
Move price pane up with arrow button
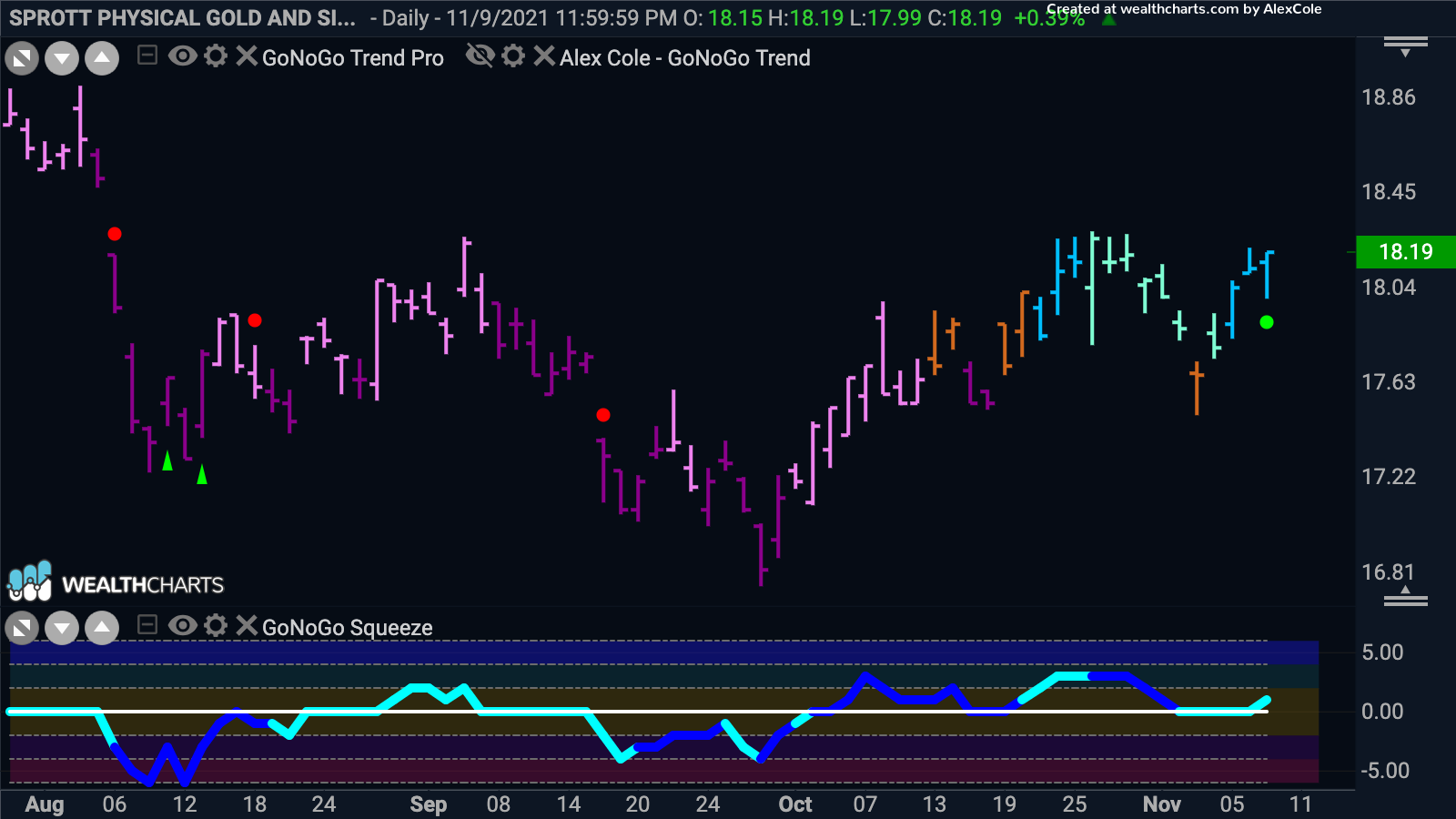[102, 59]
